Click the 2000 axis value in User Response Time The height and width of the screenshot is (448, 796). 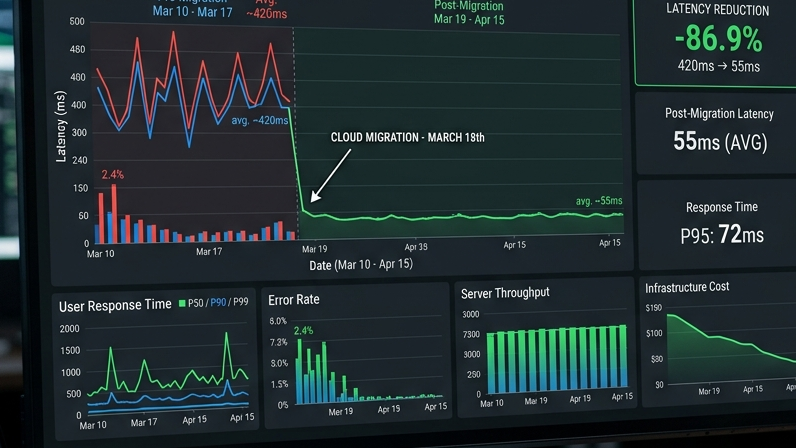tap(70, 329)
